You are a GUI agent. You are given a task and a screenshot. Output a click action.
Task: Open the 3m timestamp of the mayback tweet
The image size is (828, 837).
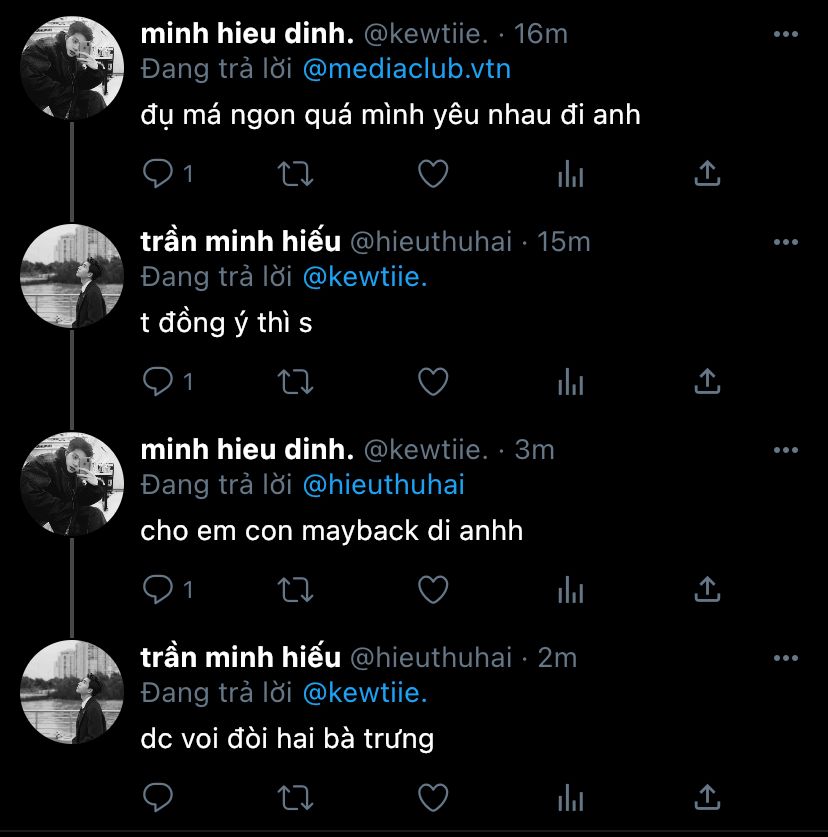point(534,450)
